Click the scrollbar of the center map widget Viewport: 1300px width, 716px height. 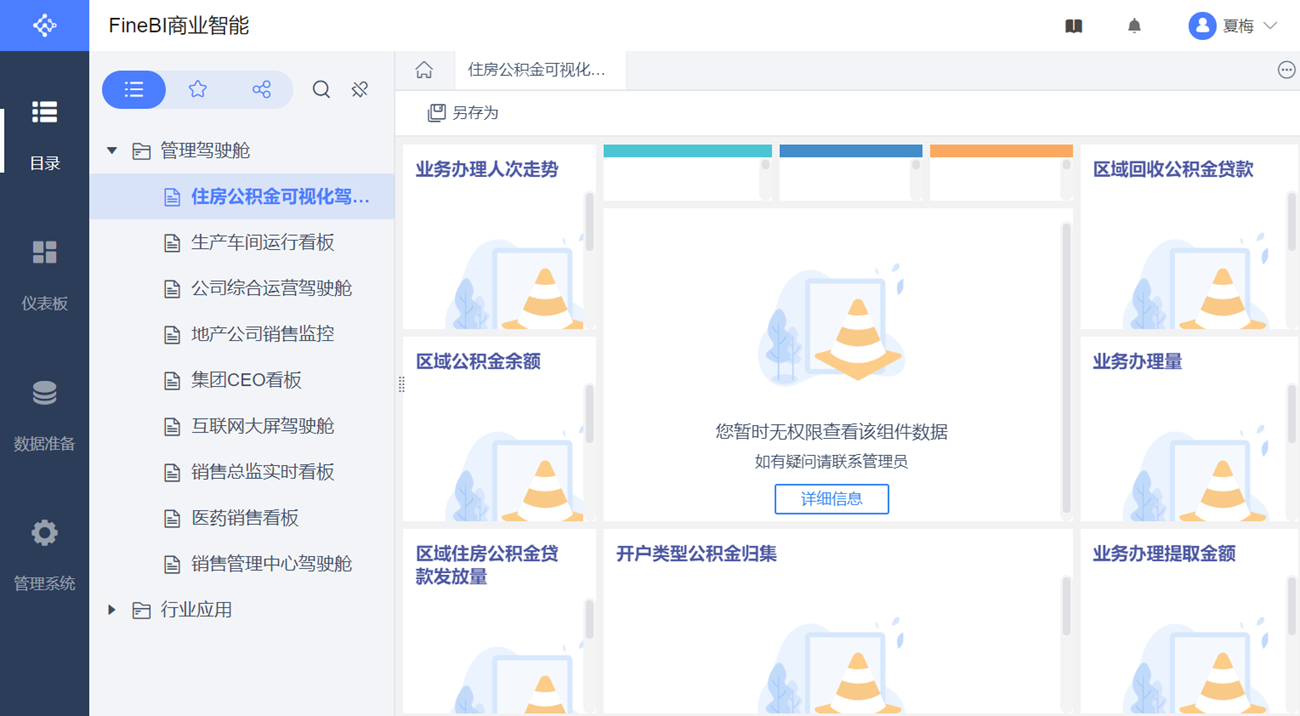point(1066,367)
